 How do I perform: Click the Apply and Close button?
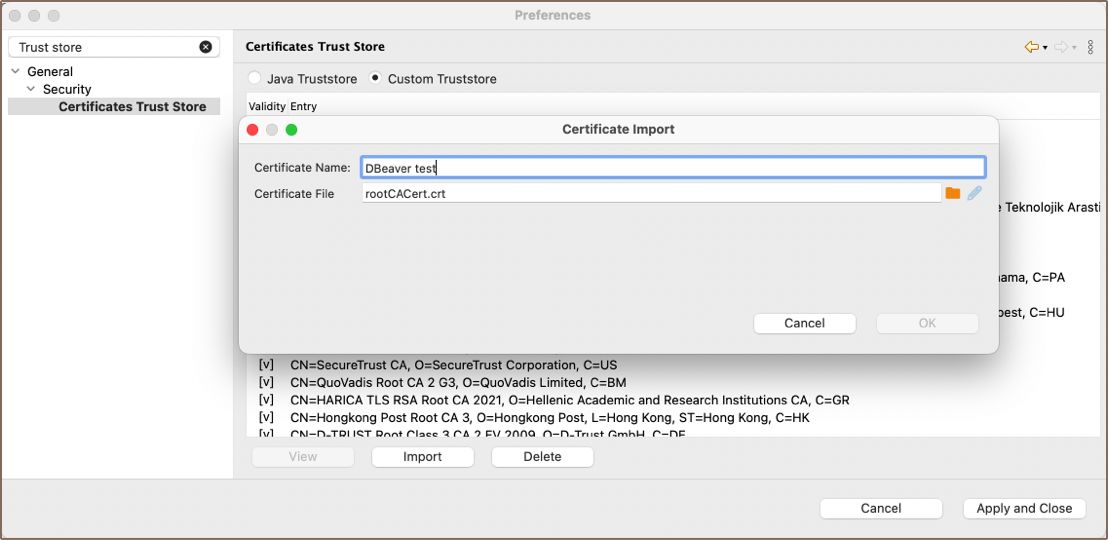[1023, 508]
